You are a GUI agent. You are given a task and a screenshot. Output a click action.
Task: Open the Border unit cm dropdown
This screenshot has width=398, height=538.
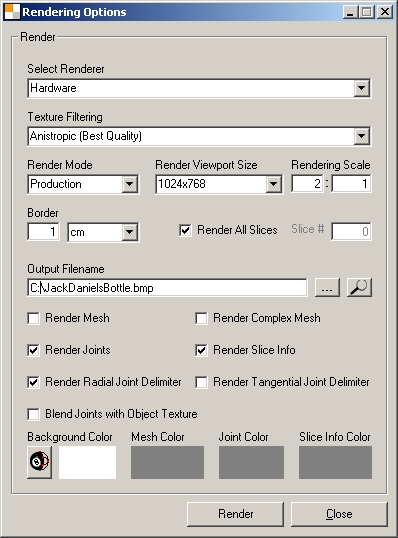(x=130, y=232)
